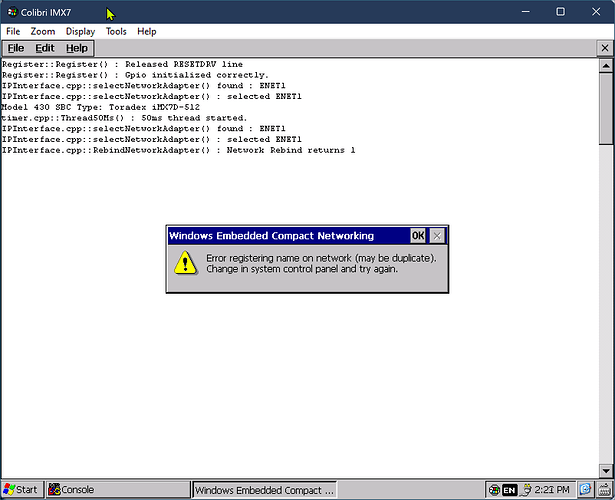Click the Model 430 SBC Type log line
This screenshot has width=615, height=500.
100,107
